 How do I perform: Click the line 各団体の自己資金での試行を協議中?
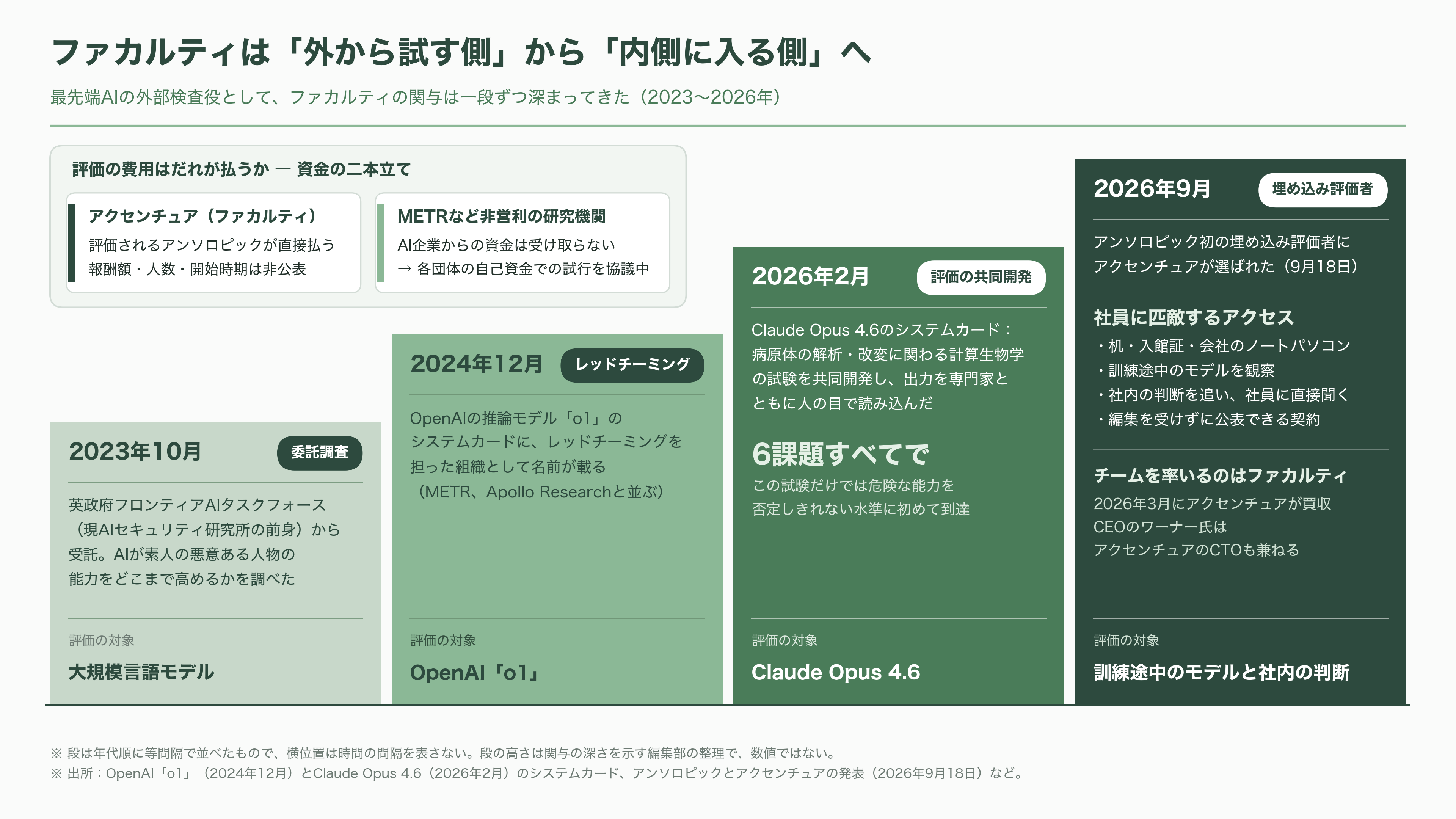click(x=532, y=268)
